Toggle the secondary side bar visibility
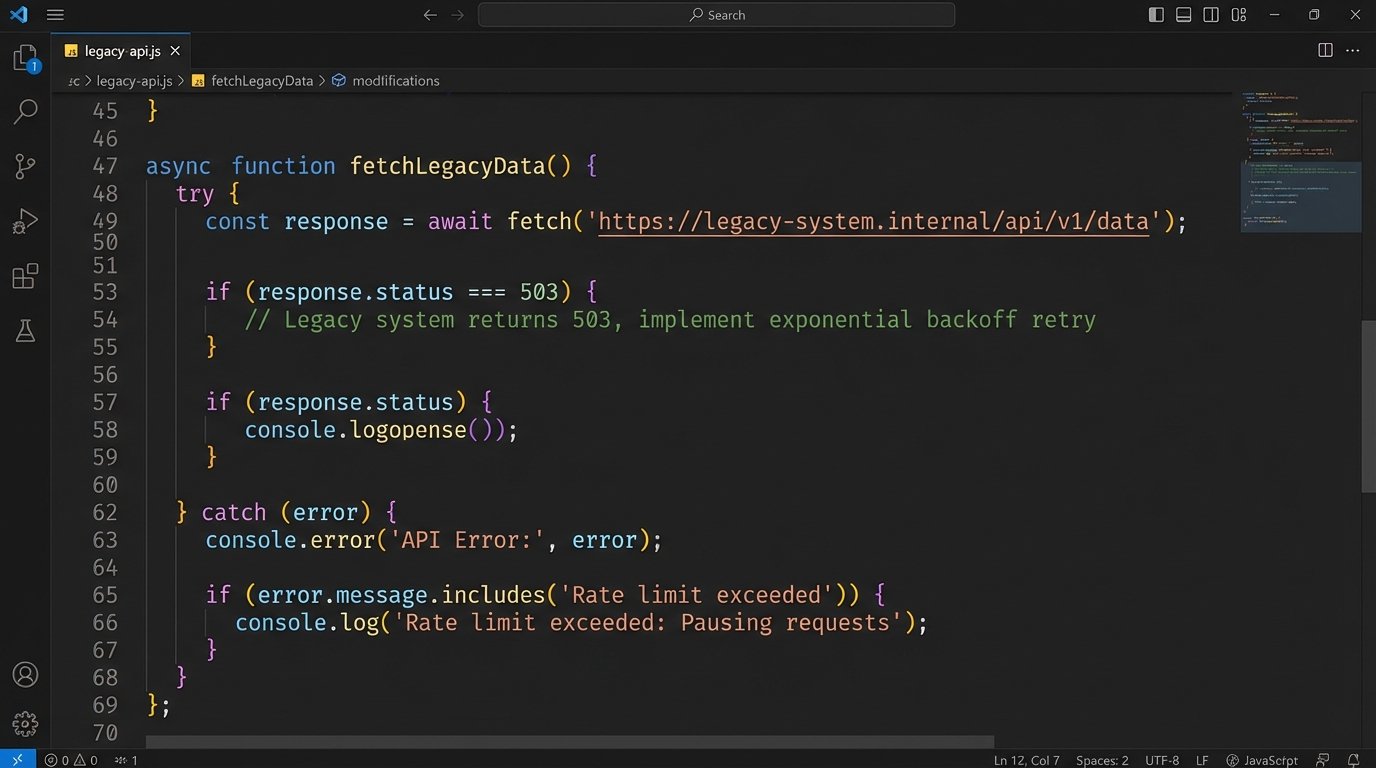Viewport: 1376px width, 768px height. click(1211, 15)
